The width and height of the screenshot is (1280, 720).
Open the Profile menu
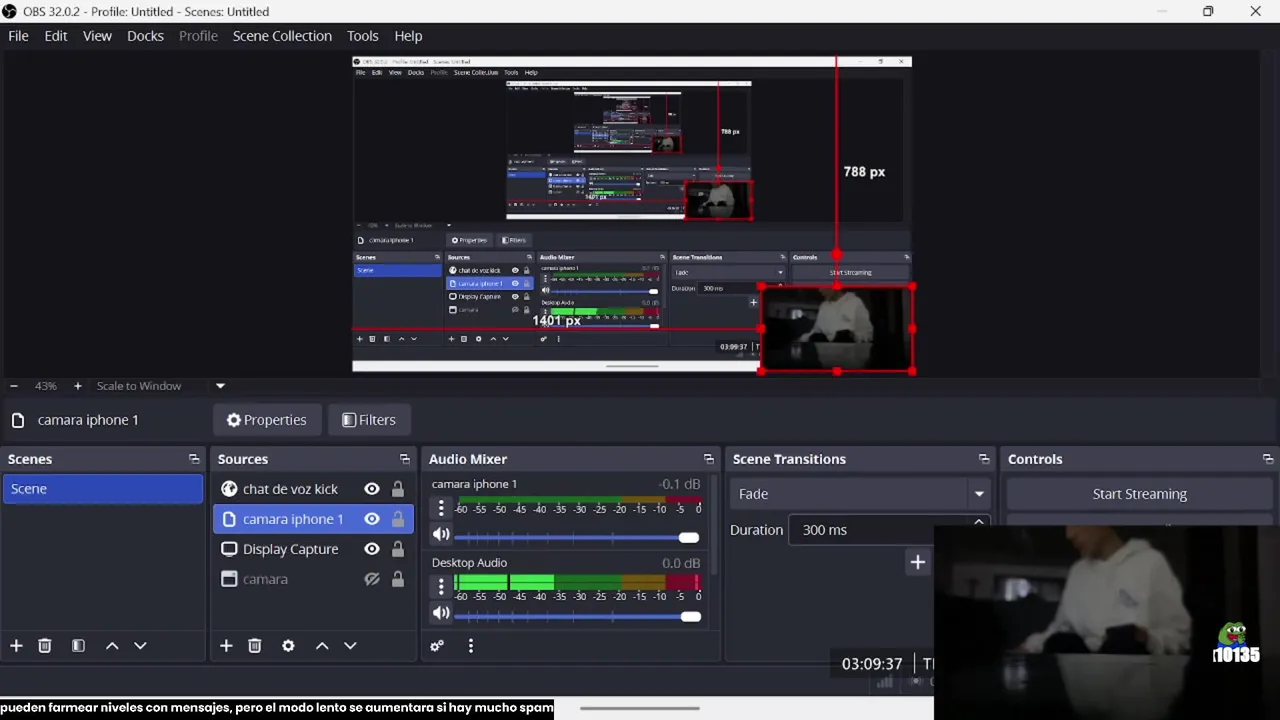point(198,36)
